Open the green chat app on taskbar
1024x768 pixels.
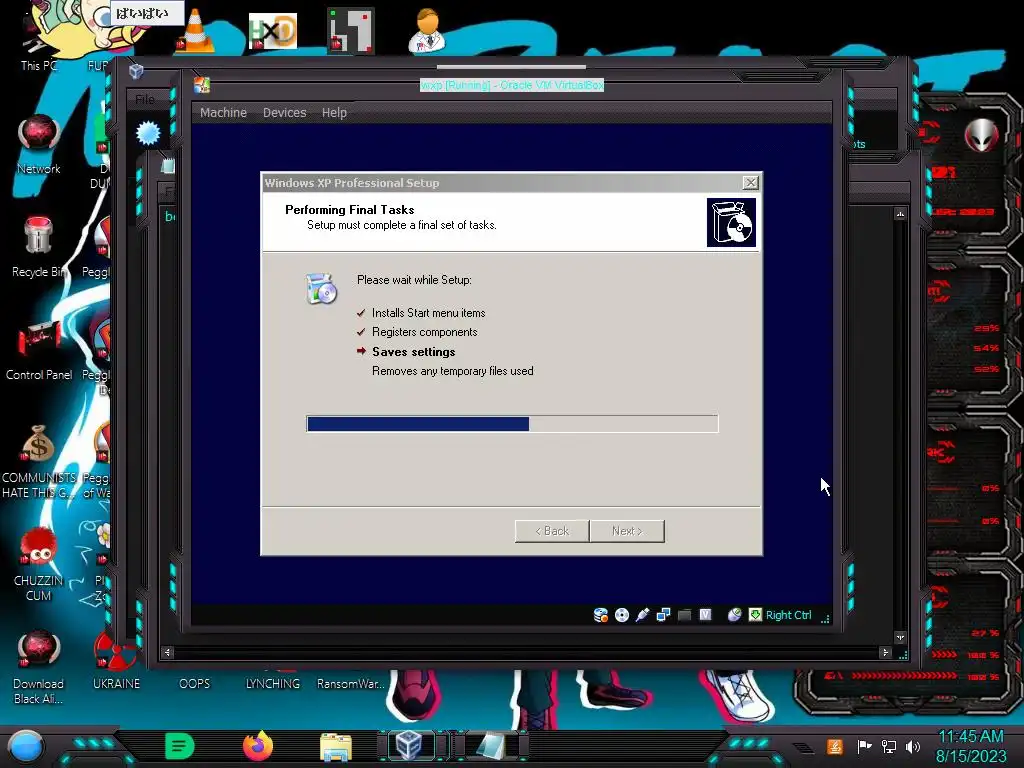(x=180, y=746)
